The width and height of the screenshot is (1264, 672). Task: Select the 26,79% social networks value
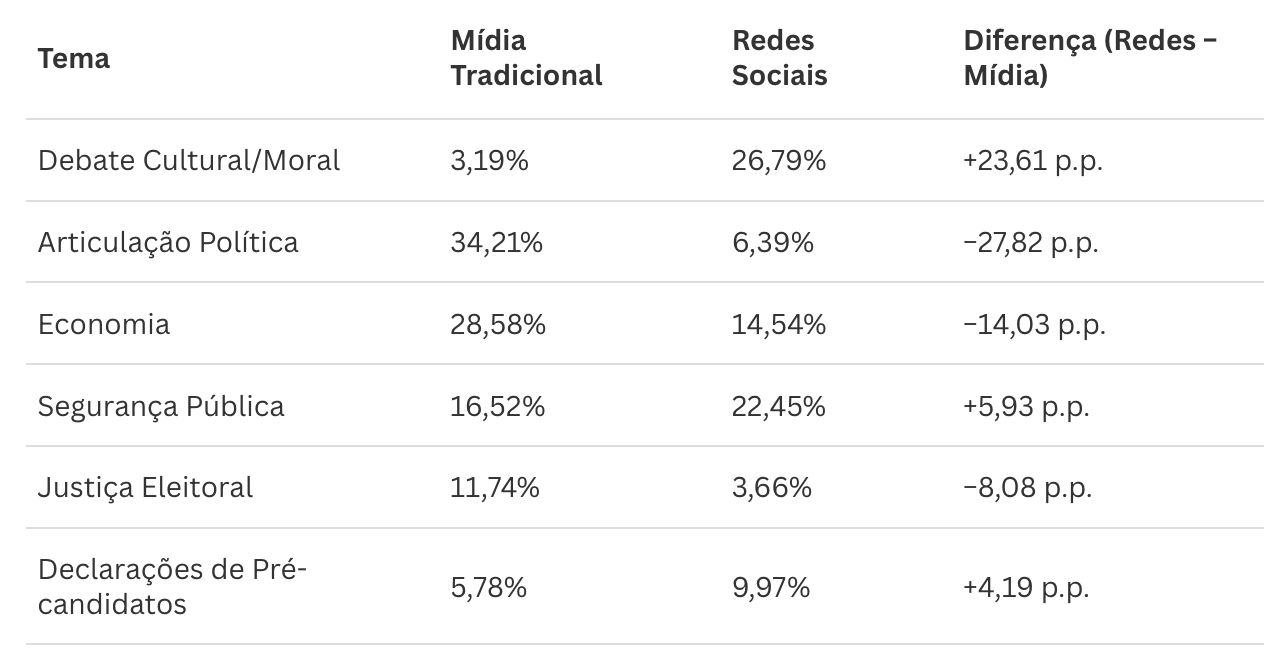779,160
